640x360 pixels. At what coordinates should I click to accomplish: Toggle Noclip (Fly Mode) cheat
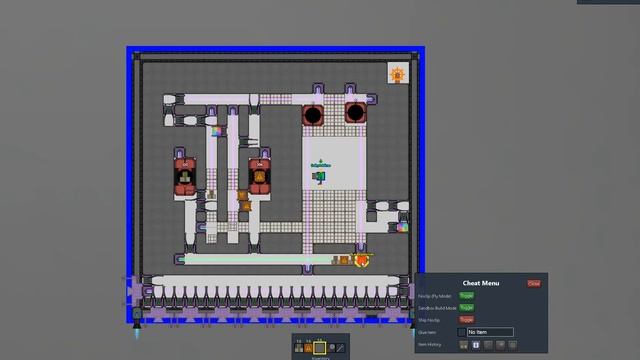(x=467, y=296)
